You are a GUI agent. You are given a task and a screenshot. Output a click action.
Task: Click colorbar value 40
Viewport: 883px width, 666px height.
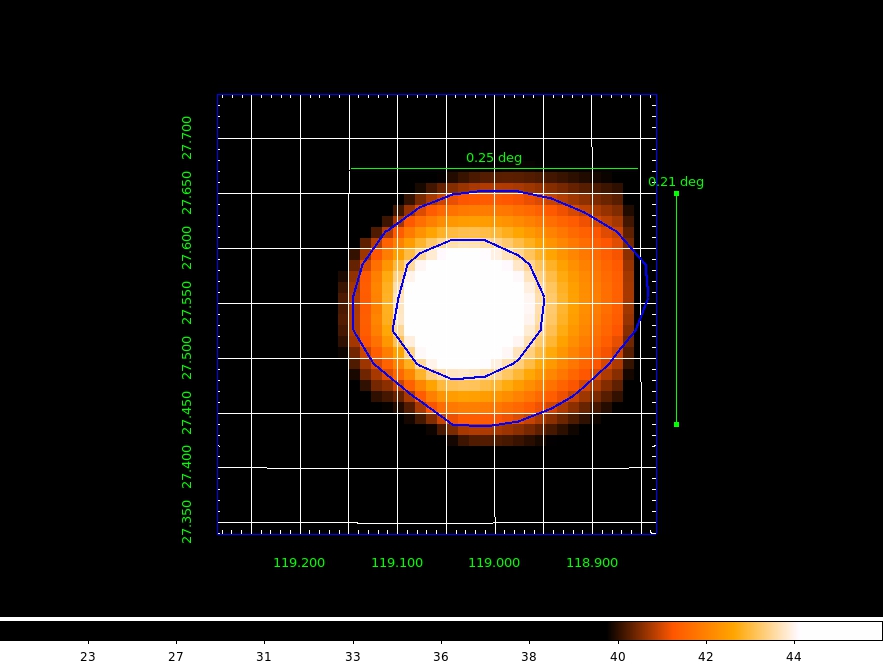[618, 657]
